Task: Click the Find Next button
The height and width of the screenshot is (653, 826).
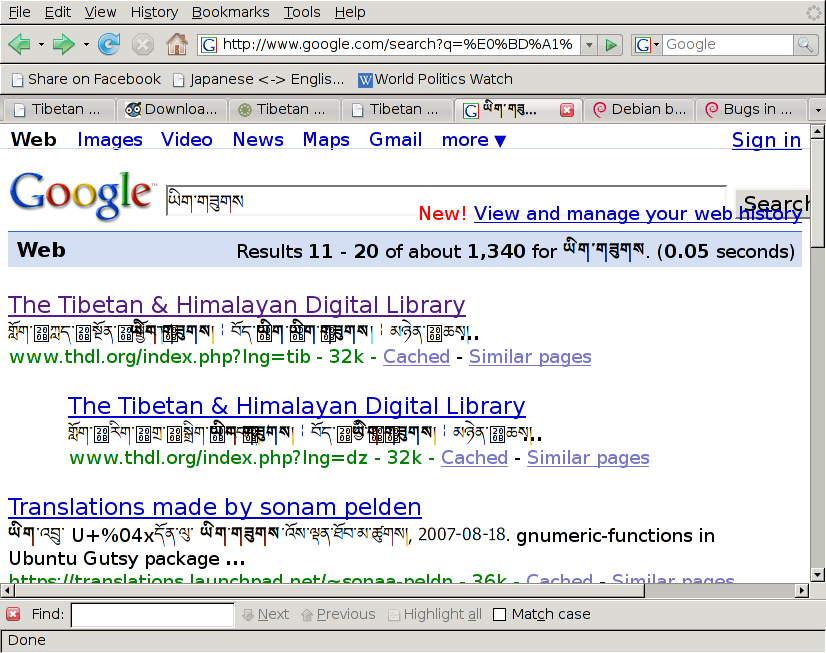Action: pos(266,615)
